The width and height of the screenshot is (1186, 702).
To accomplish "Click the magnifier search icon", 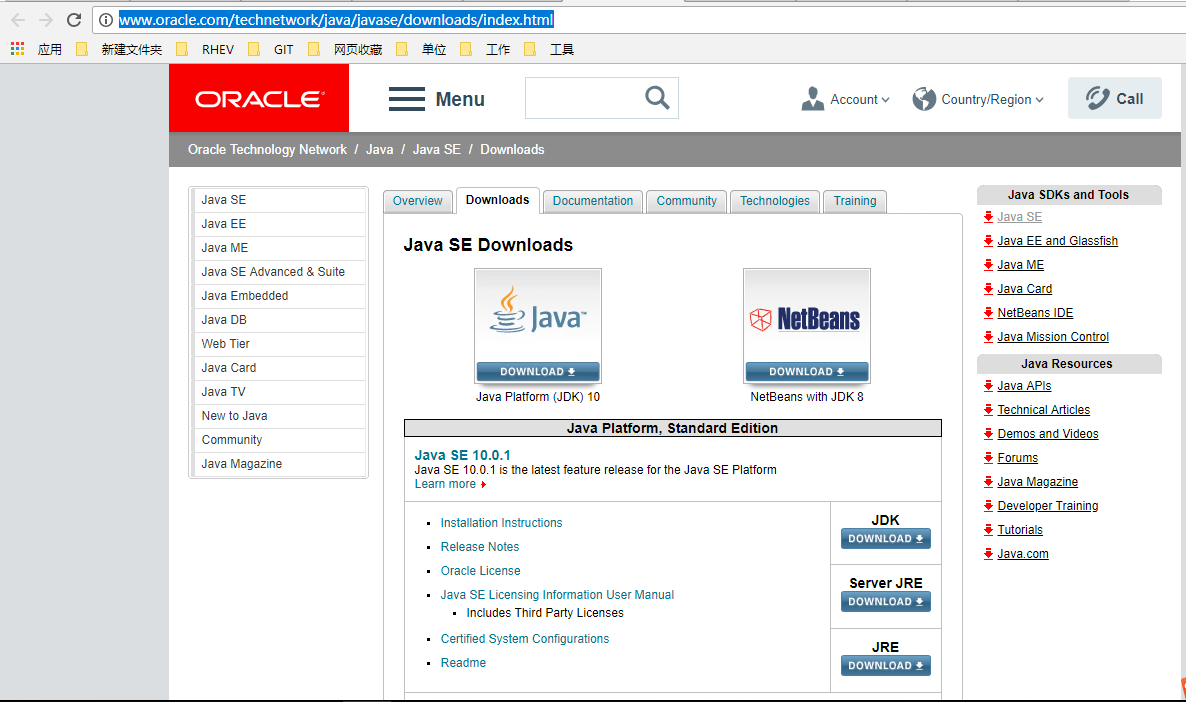I will (x=657, y=98).
